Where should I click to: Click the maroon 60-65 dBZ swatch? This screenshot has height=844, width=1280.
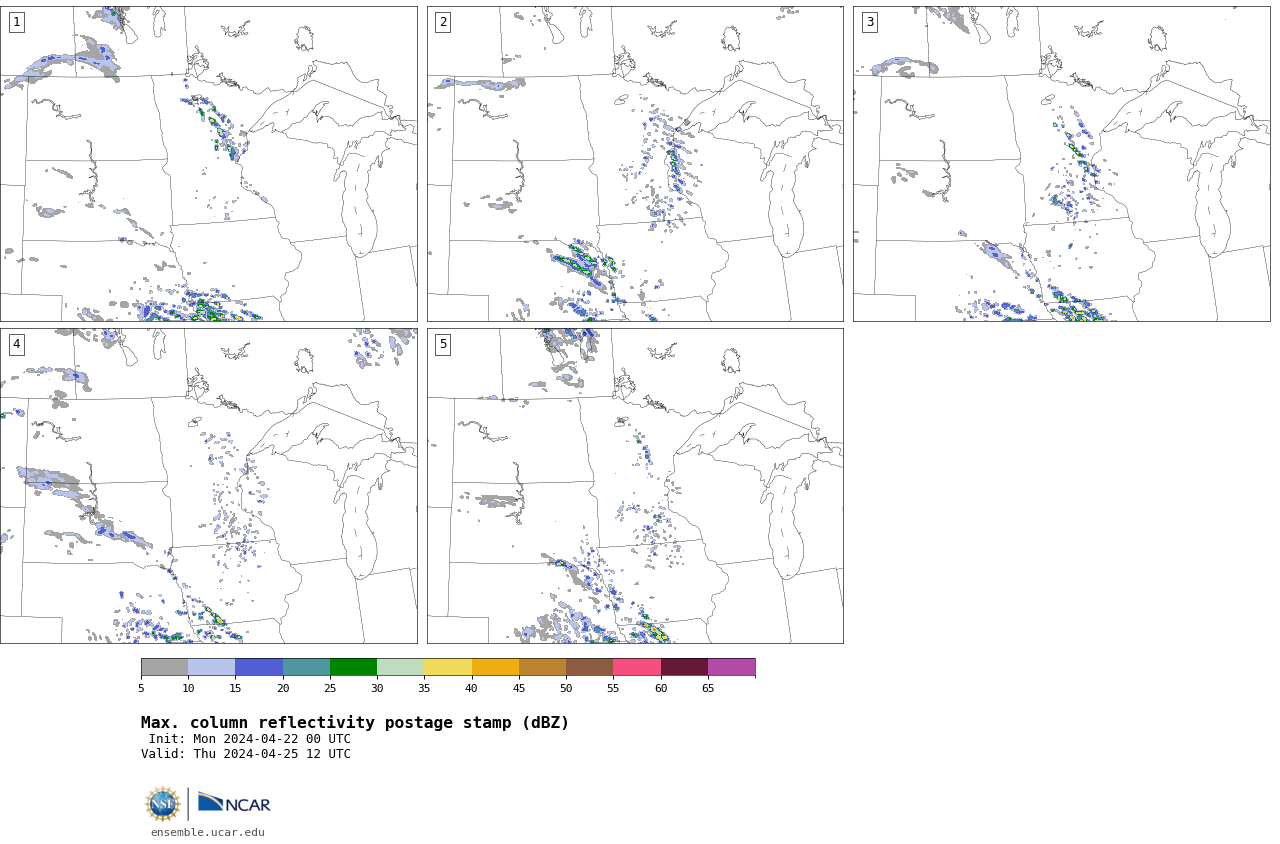(684, 667)
